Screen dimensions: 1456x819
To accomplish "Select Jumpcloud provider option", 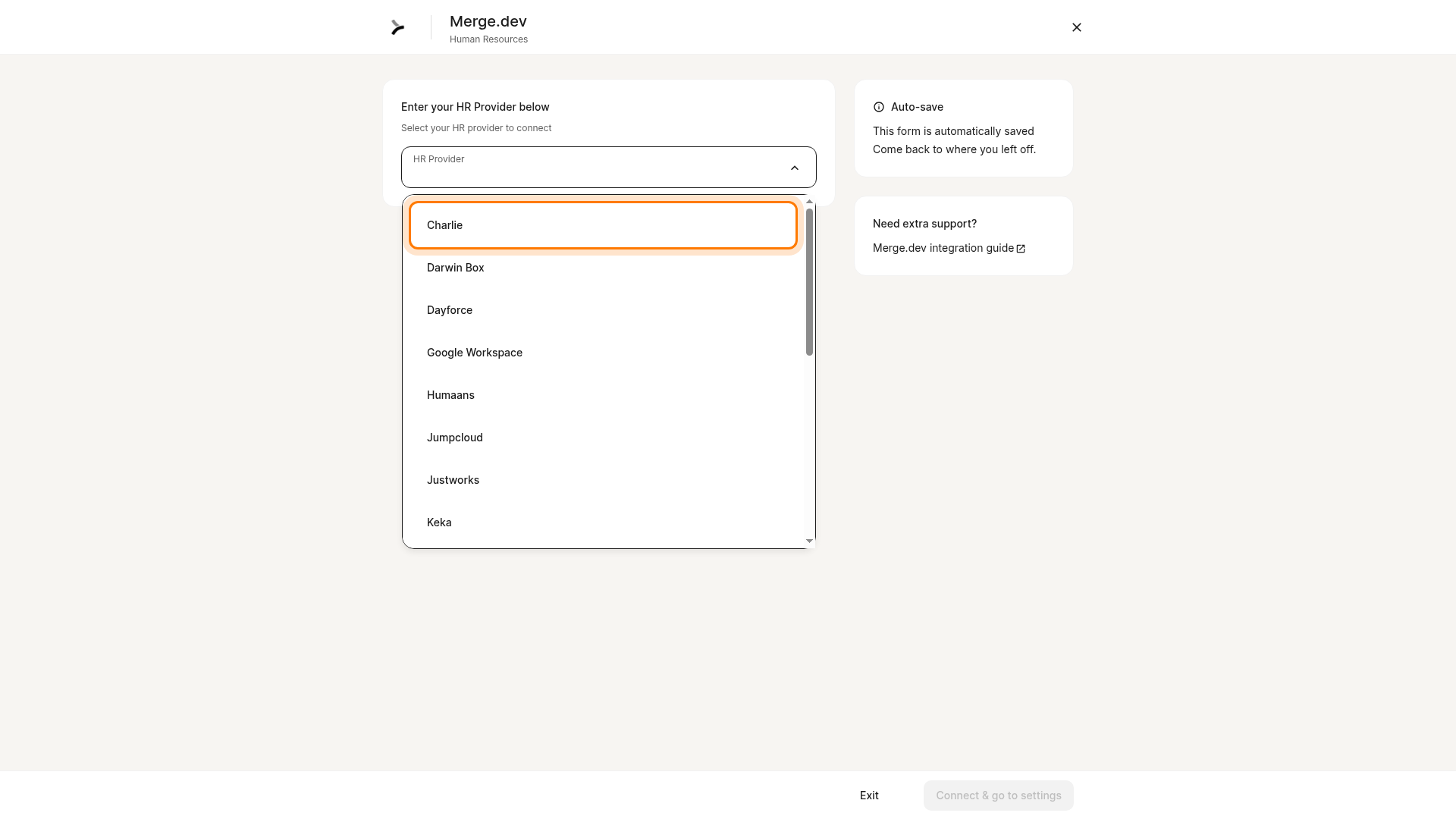I will 603,438.
